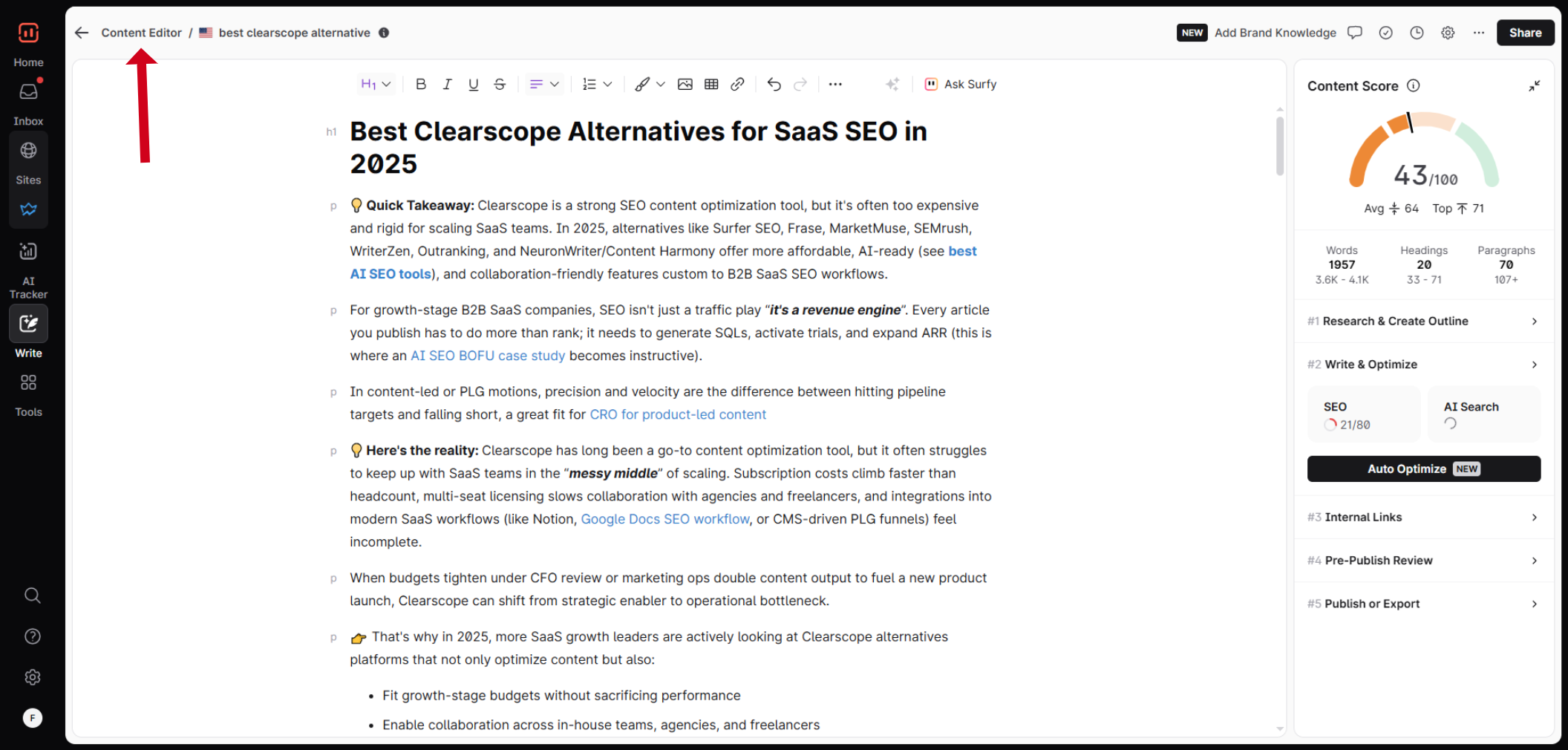Click Content Editor breadcrumb
The image size is (1568, 750).
141,33
